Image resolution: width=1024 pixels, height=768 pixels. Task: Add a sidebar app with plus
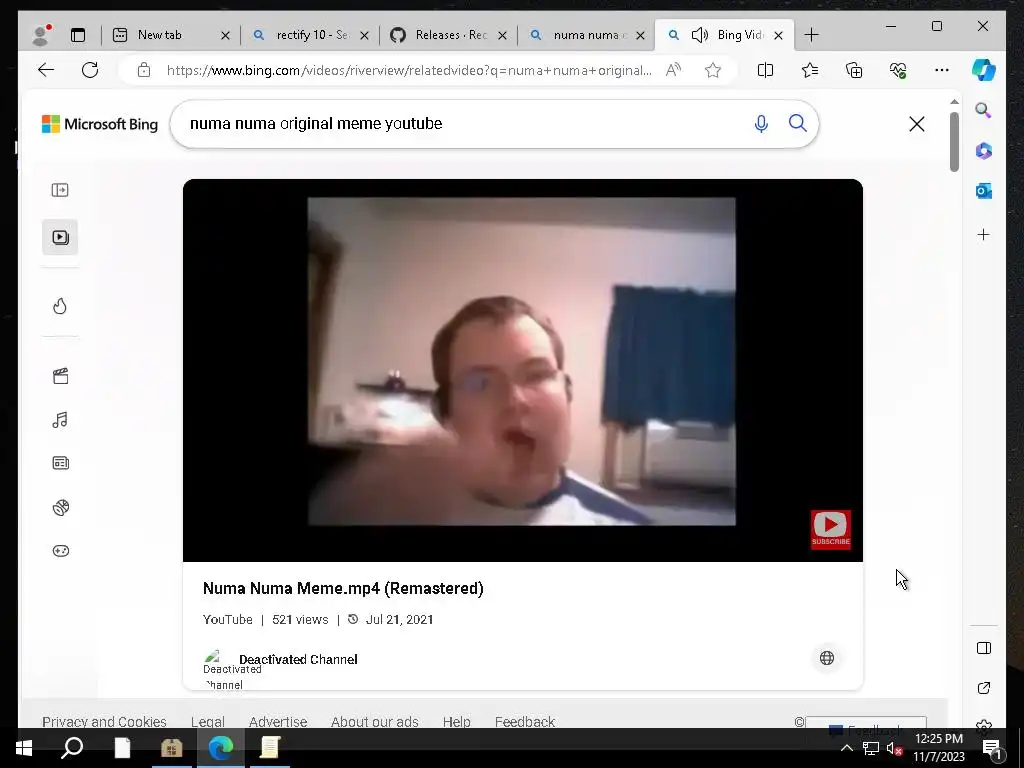[x=984, y=234]
